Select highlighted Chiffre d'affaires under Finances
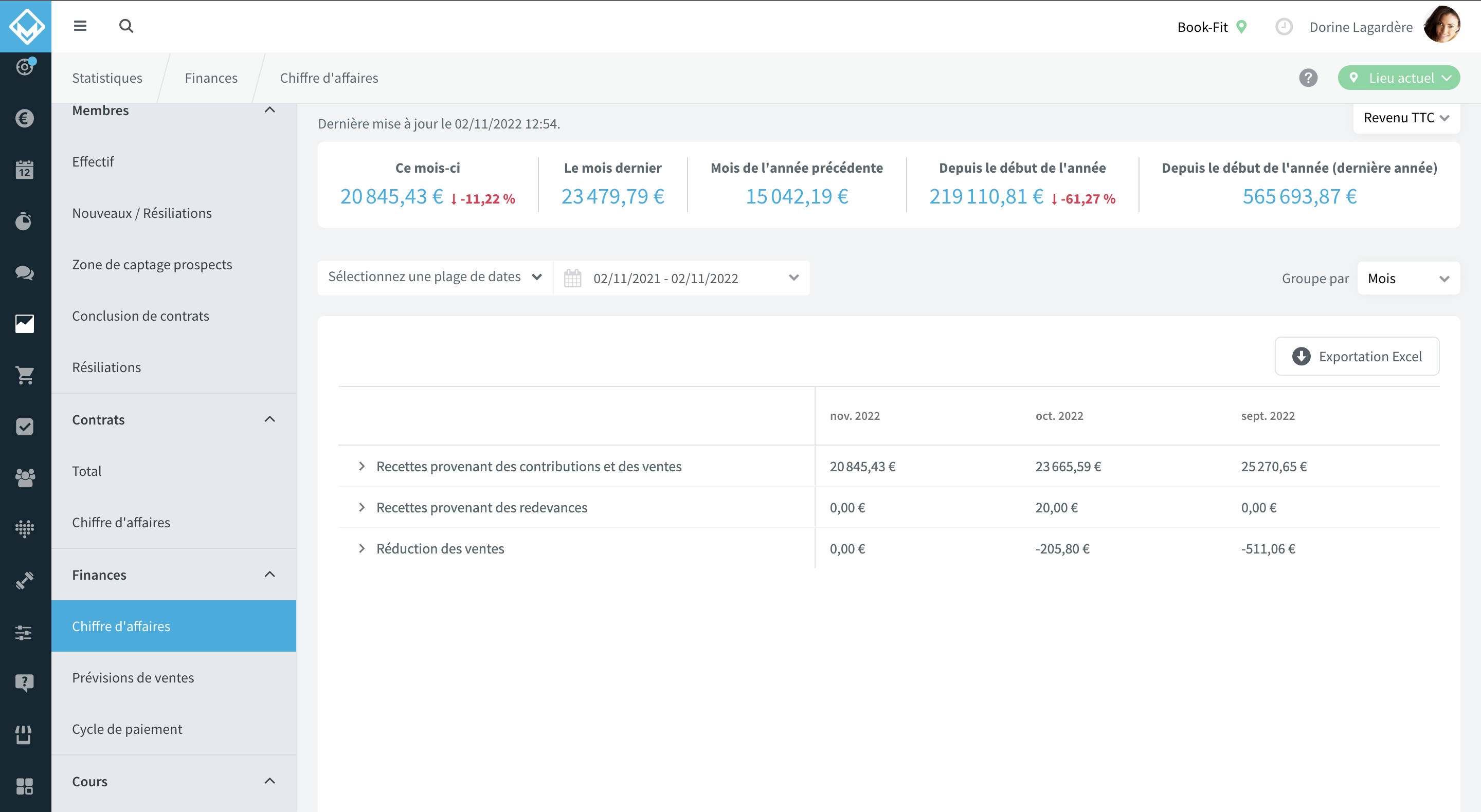This screenshot has width=1481, height=812. pos(174,626)
